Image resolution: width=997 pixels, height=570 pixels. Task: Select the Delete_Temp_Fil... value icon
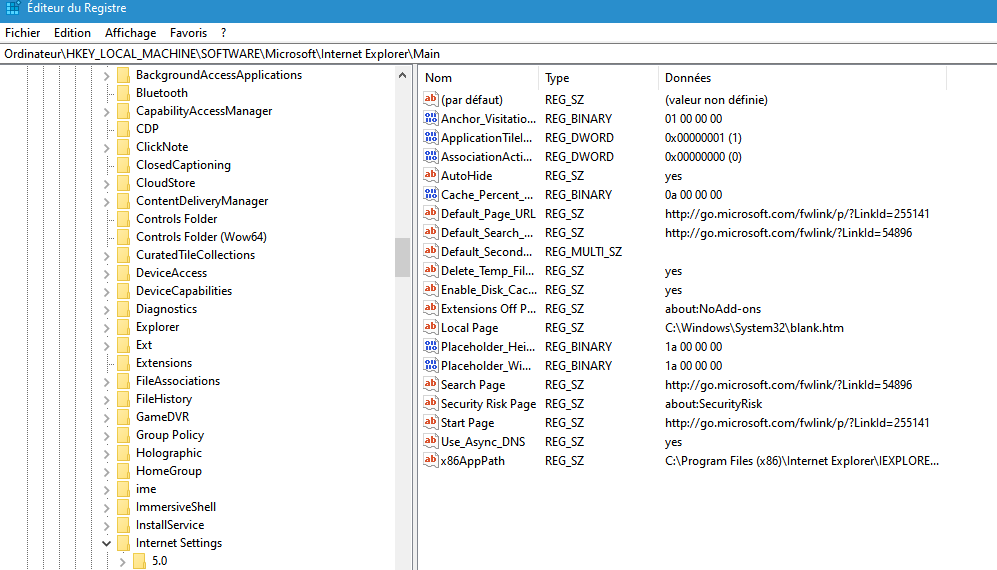pos(430,270)
